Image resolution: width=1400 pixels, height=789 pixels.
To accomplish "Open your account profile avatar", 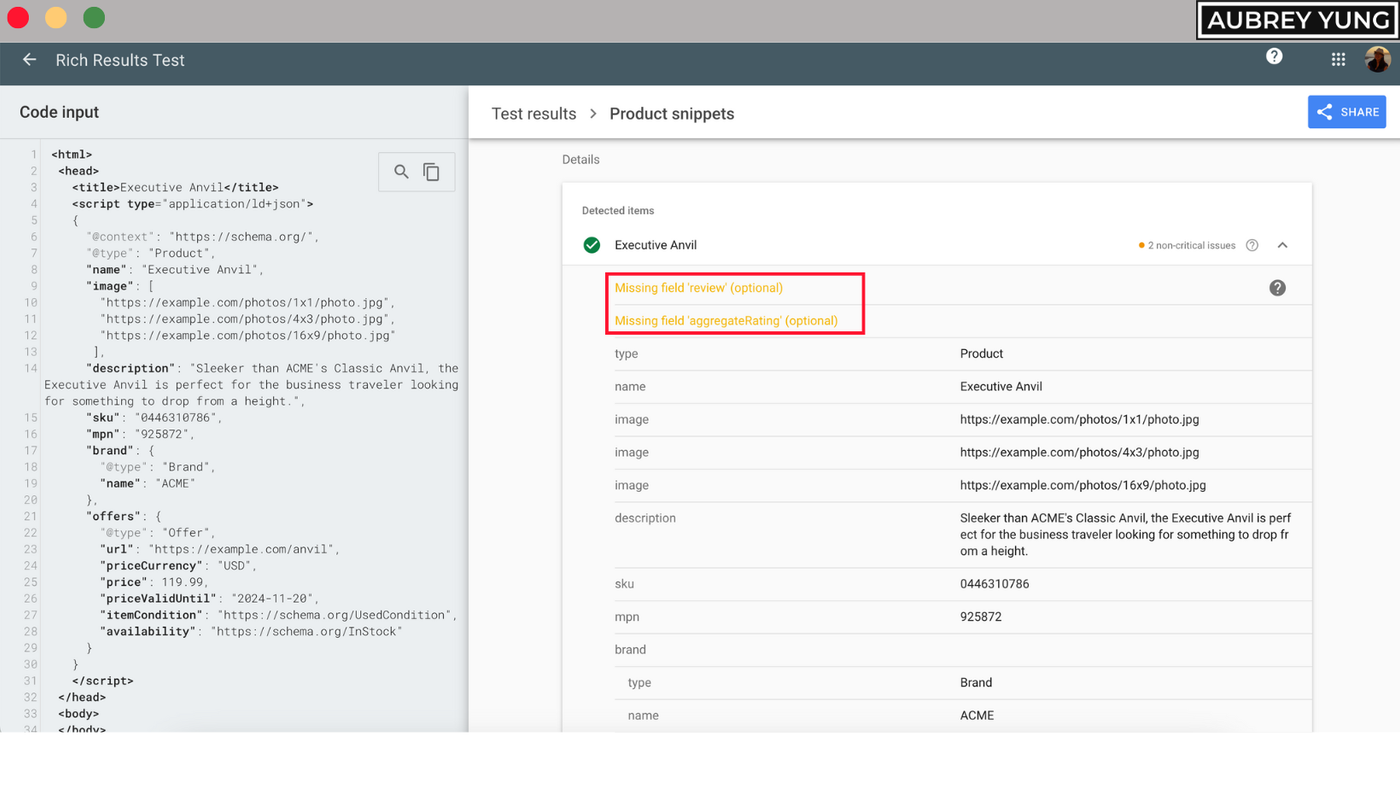I will tap(1379, 58).
